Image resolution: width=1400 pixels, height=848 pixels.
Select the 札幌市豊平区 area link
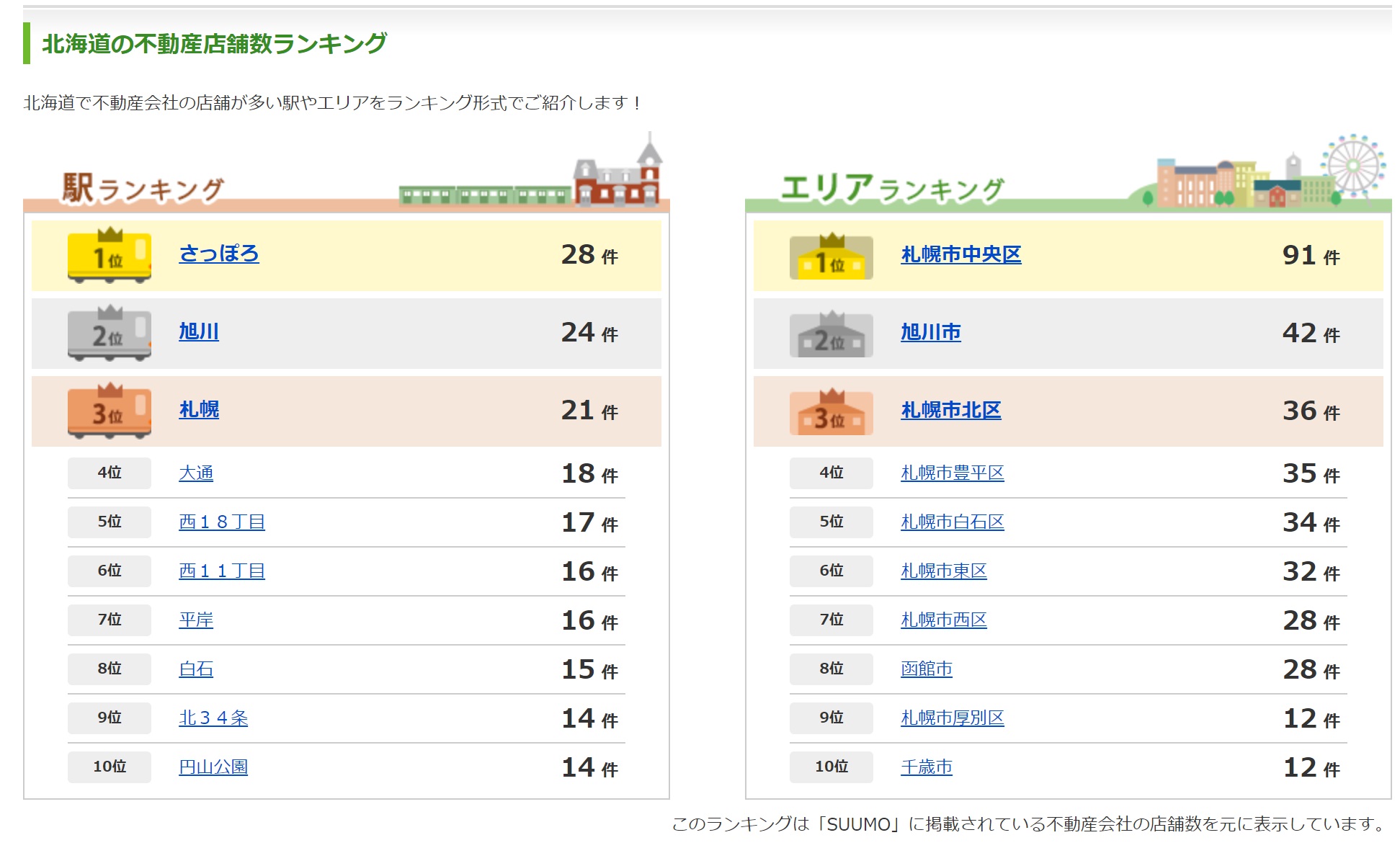952,473
